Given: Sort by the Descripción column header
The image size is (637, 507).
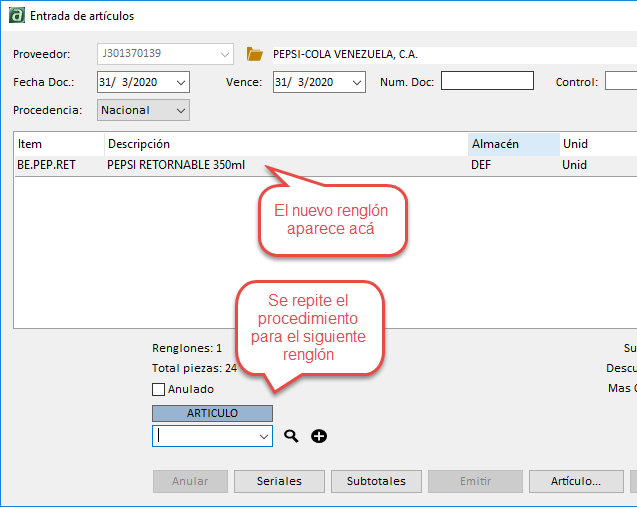Looking at the screenshot, I should click(285, 144).
